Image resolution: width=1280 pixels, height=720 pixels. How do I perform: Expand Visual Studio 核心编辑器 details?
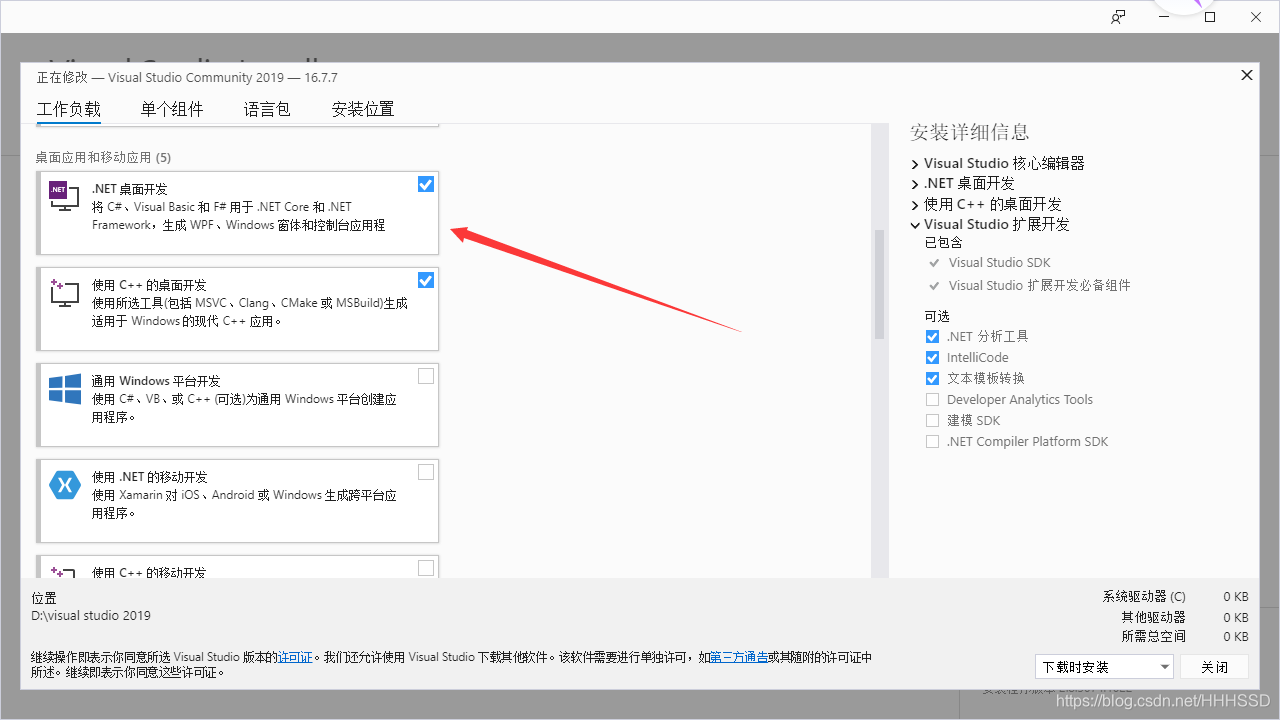(915, 163)
